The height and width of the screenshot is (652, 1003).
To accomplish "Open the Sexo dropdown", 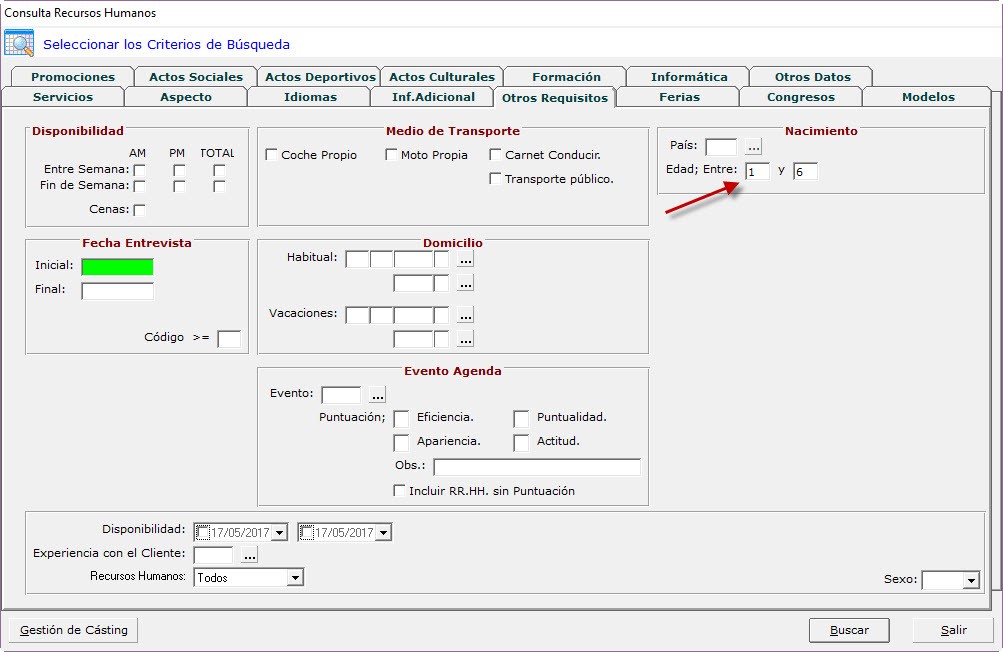I will [x=971, y=580].
